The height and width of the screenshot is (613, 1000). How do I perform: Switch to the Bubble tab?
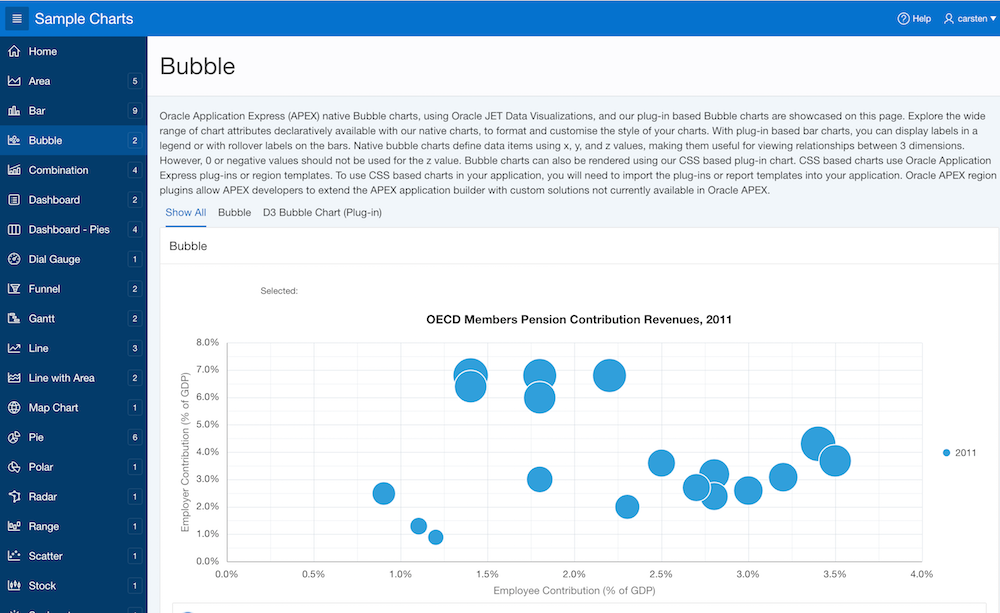[x=234, y=212]
